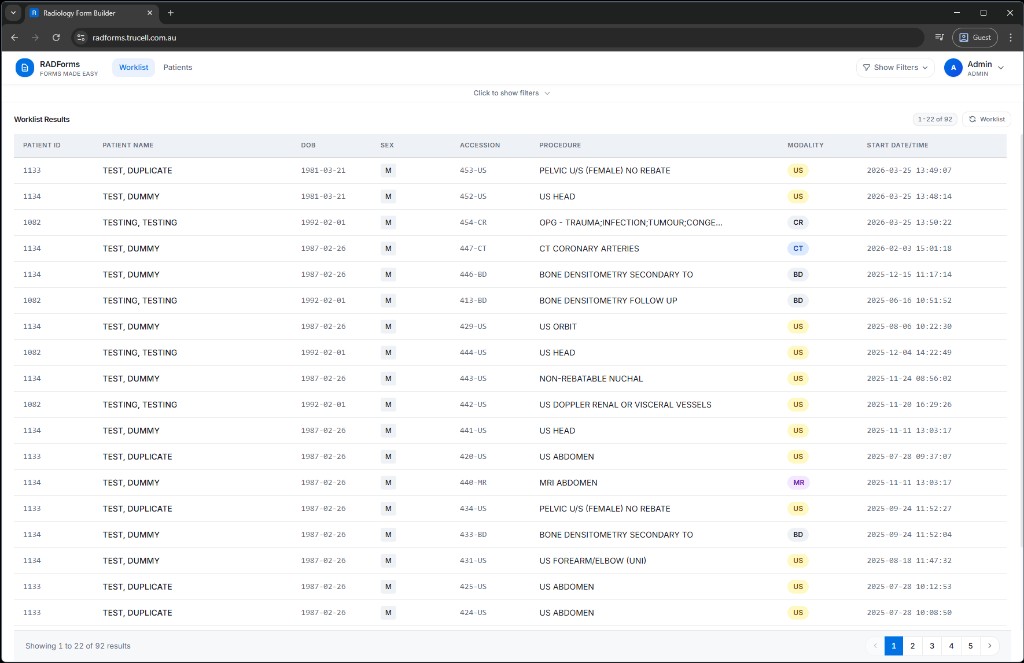Click start time 2025-11-24 08:56:02
Image resolution: width=1024 pixels, height=663 pixels.
coord(908,379)
